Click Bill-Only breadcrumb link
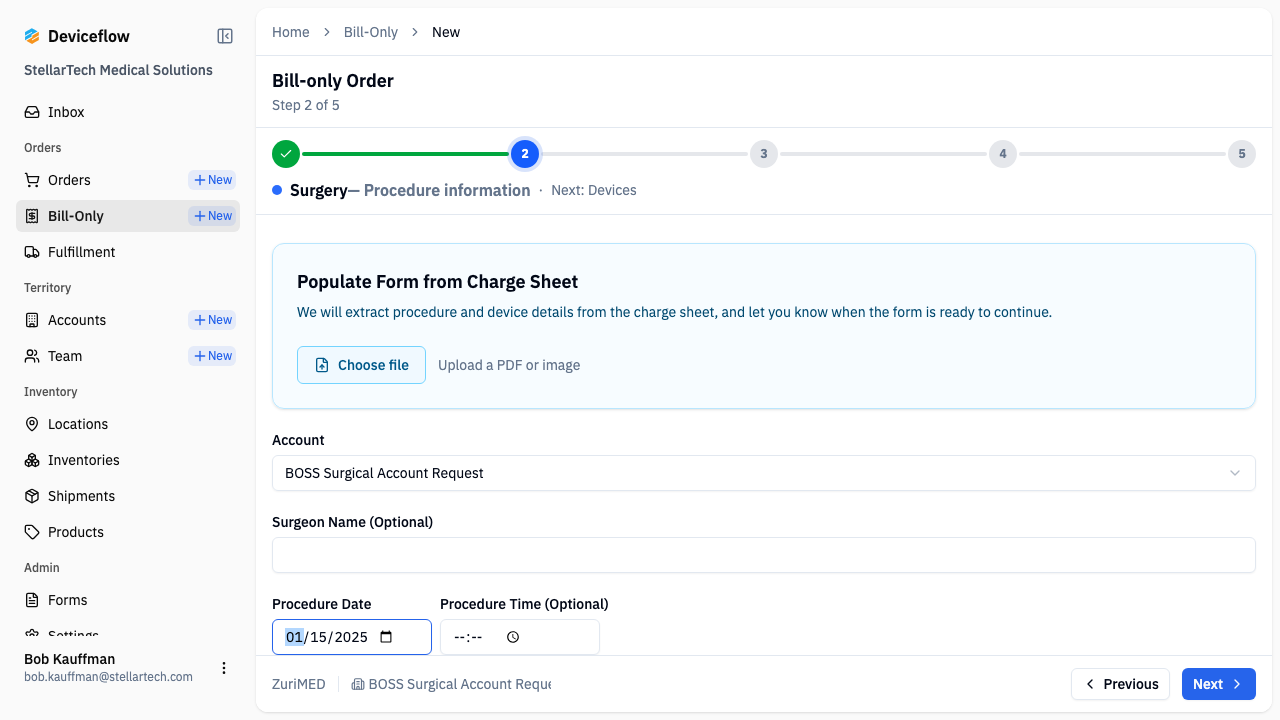Viewport: 1280px width, 720px height. [371, 32]
